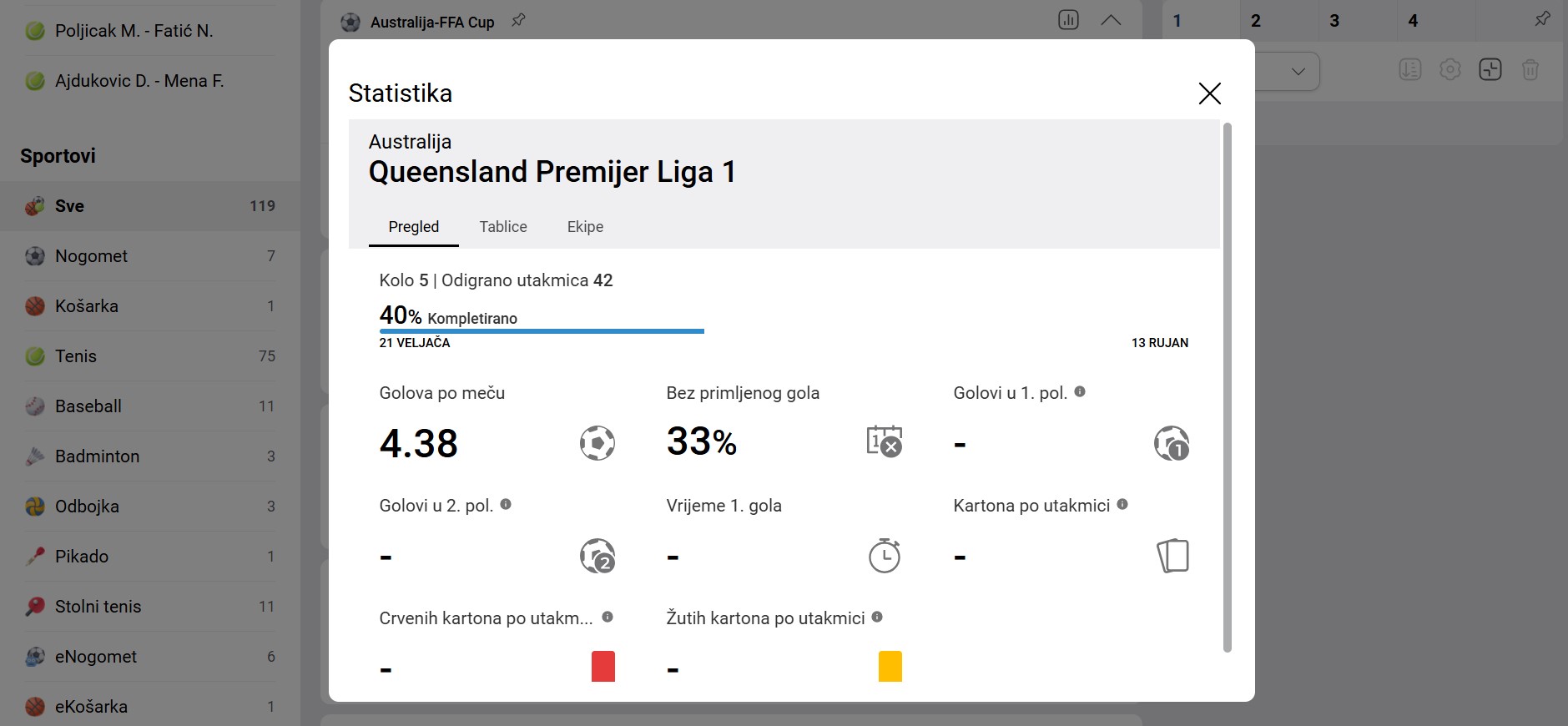1568x726 pixels.
Task: Click the statistics chart icon for Australija-FFA Cup
Action: (1068, 20)
